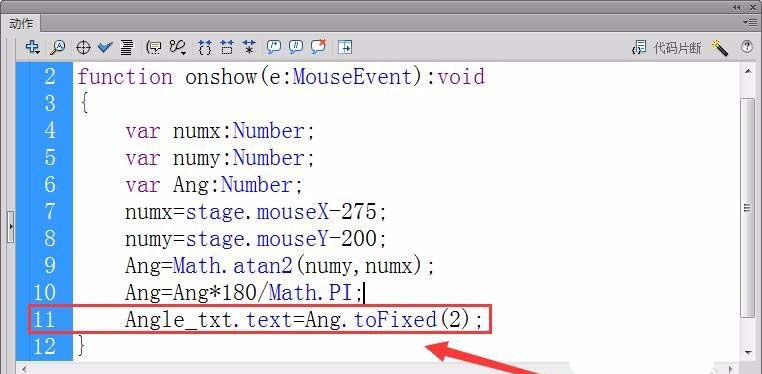
Task: Apply Auto format to the script
Action: (126, 47)
